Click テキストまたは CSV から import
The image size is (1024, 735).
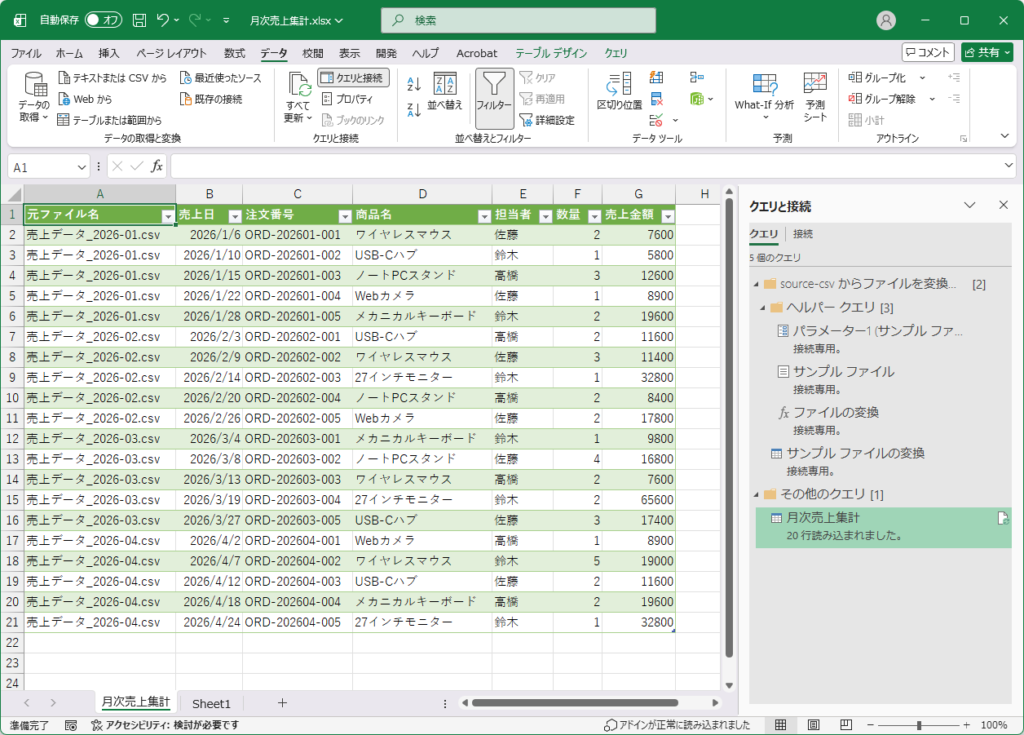(x=112, y=78)
